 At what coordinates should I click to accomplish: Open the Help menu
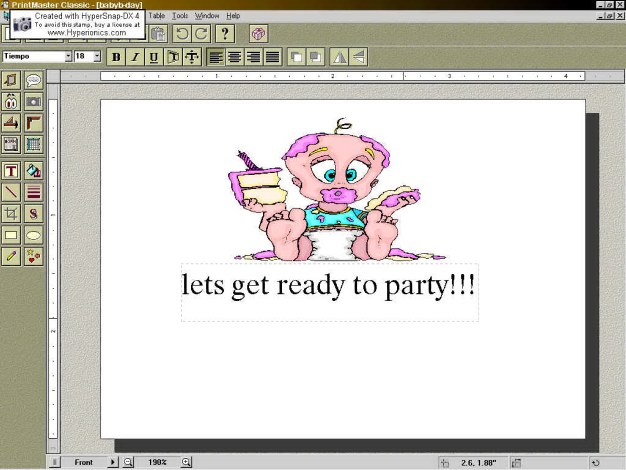233,16
